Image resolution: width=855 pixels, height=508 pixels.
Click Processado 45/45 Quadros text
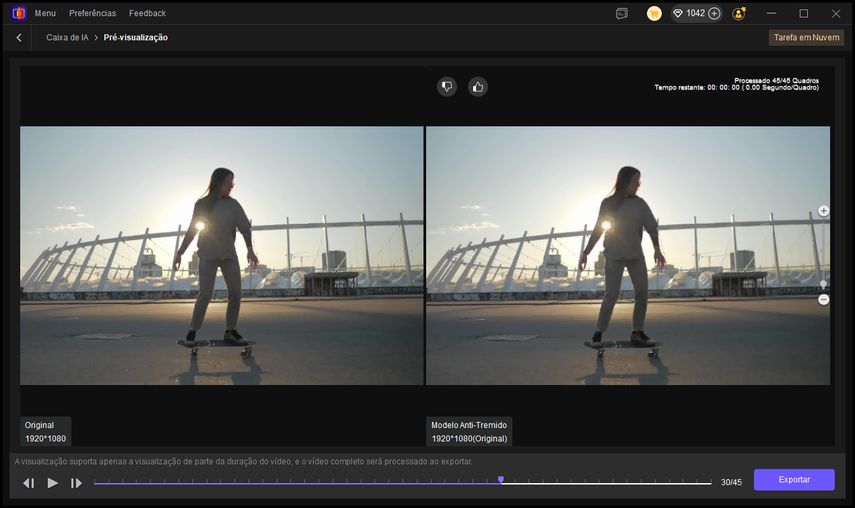pyautogui.click(x=776, y=81)
